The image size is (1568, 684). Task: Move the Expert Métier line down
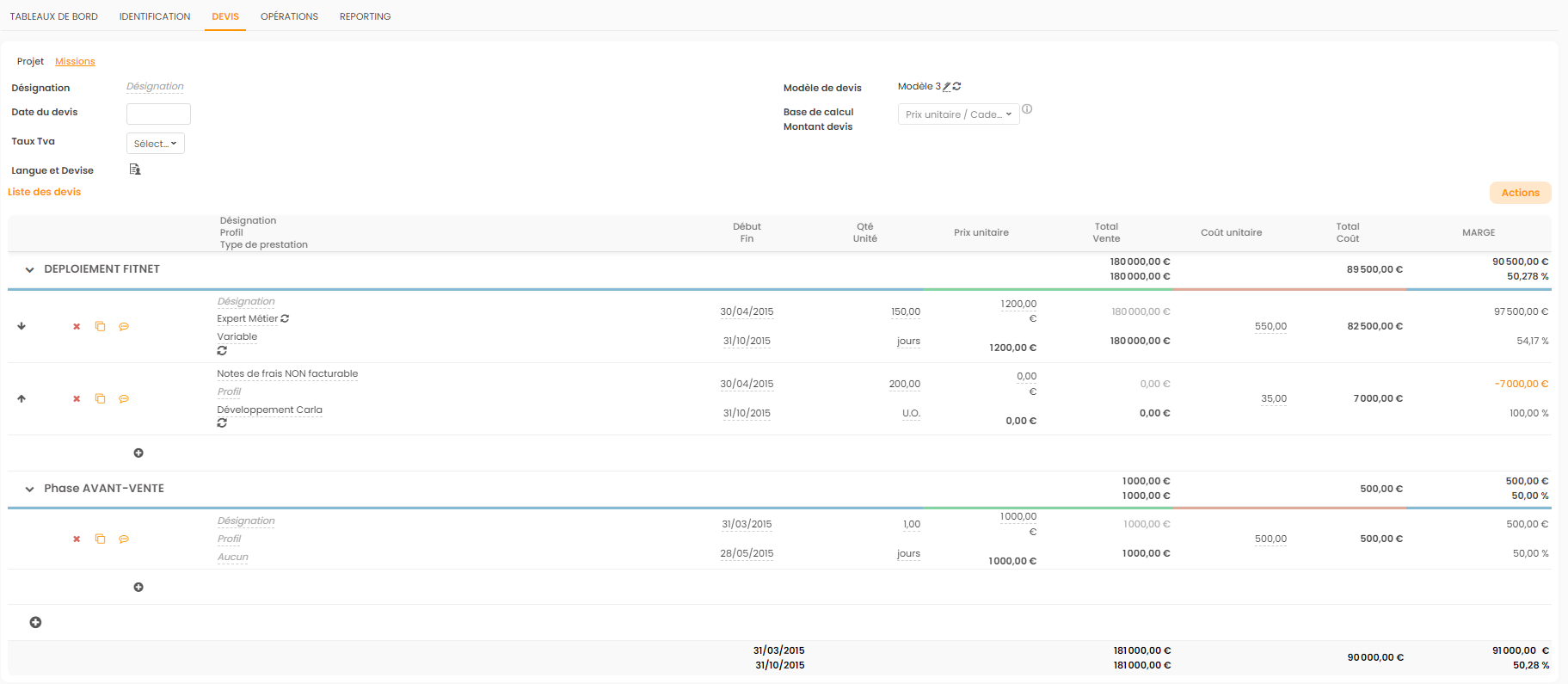22,327
